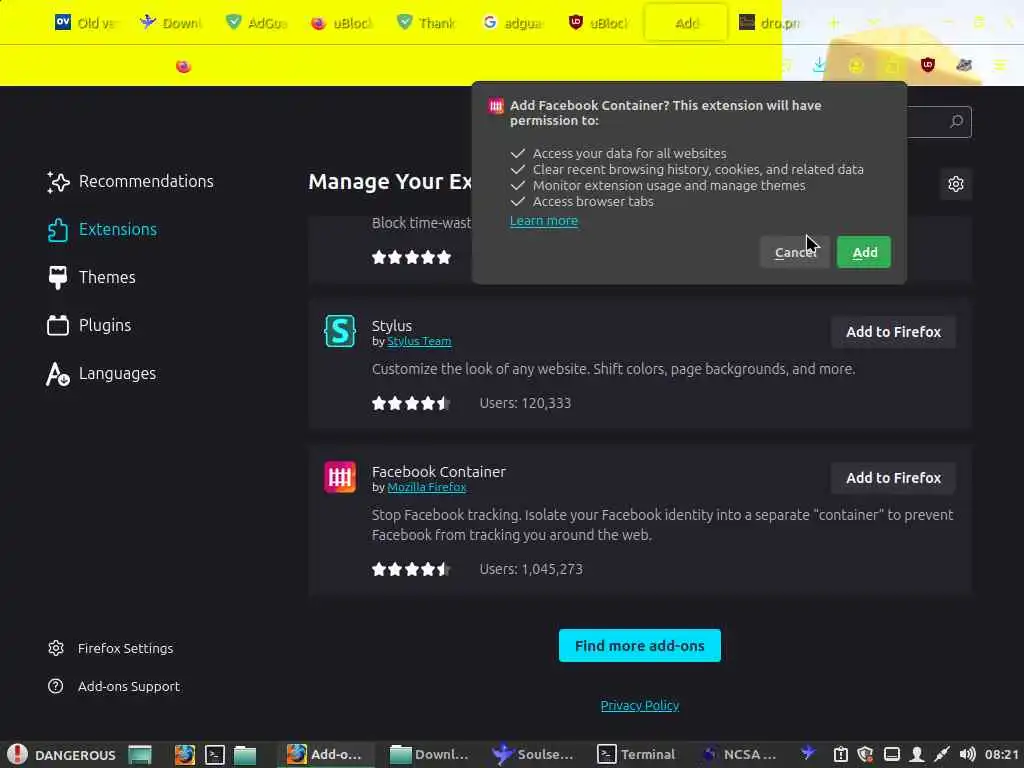Click the Facebook Container icon in the list

point(340,477)
